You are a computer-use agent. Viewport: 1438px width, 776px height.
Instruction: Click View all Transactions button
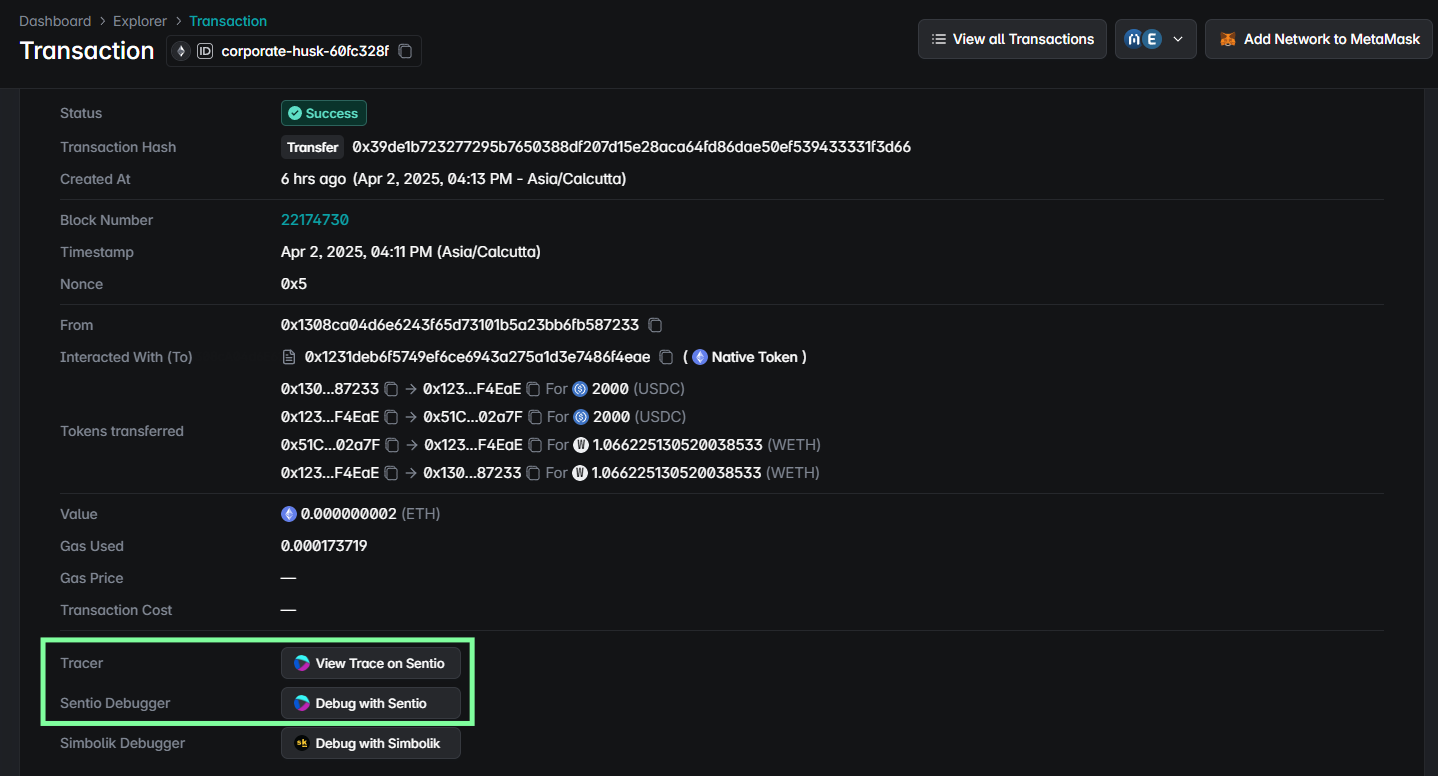tap(1012, 39)
